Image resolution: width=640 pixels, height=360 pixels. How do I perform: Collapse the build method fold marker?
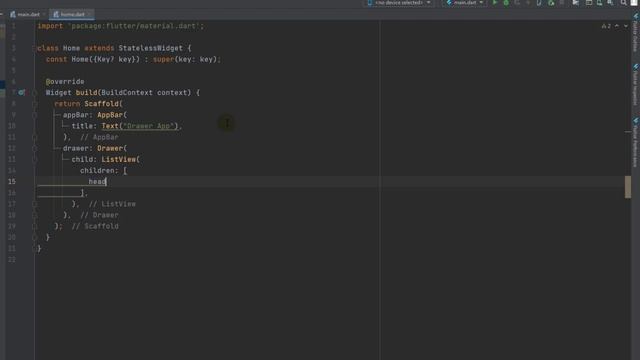tap(35, 93)
